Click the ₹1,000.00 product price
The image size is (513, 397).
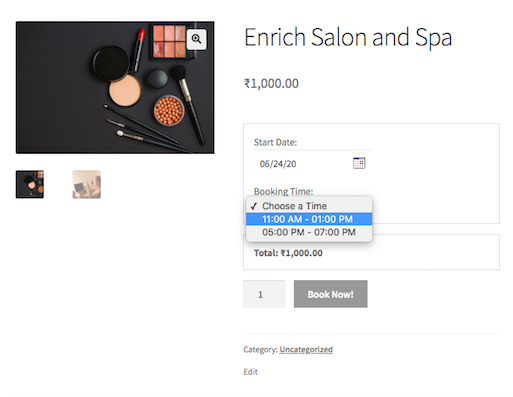(271, 83)
